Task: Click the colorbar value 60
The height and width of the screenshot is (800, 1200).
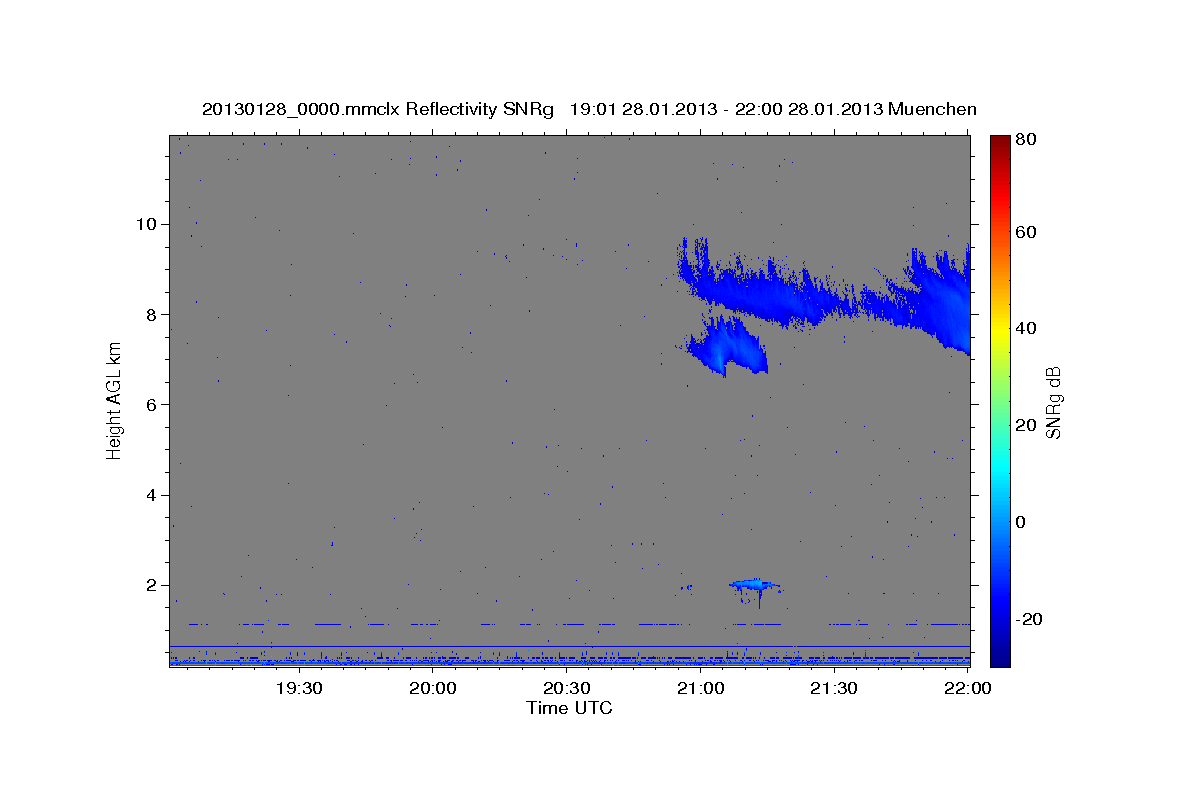Action: pos(1027,232)
